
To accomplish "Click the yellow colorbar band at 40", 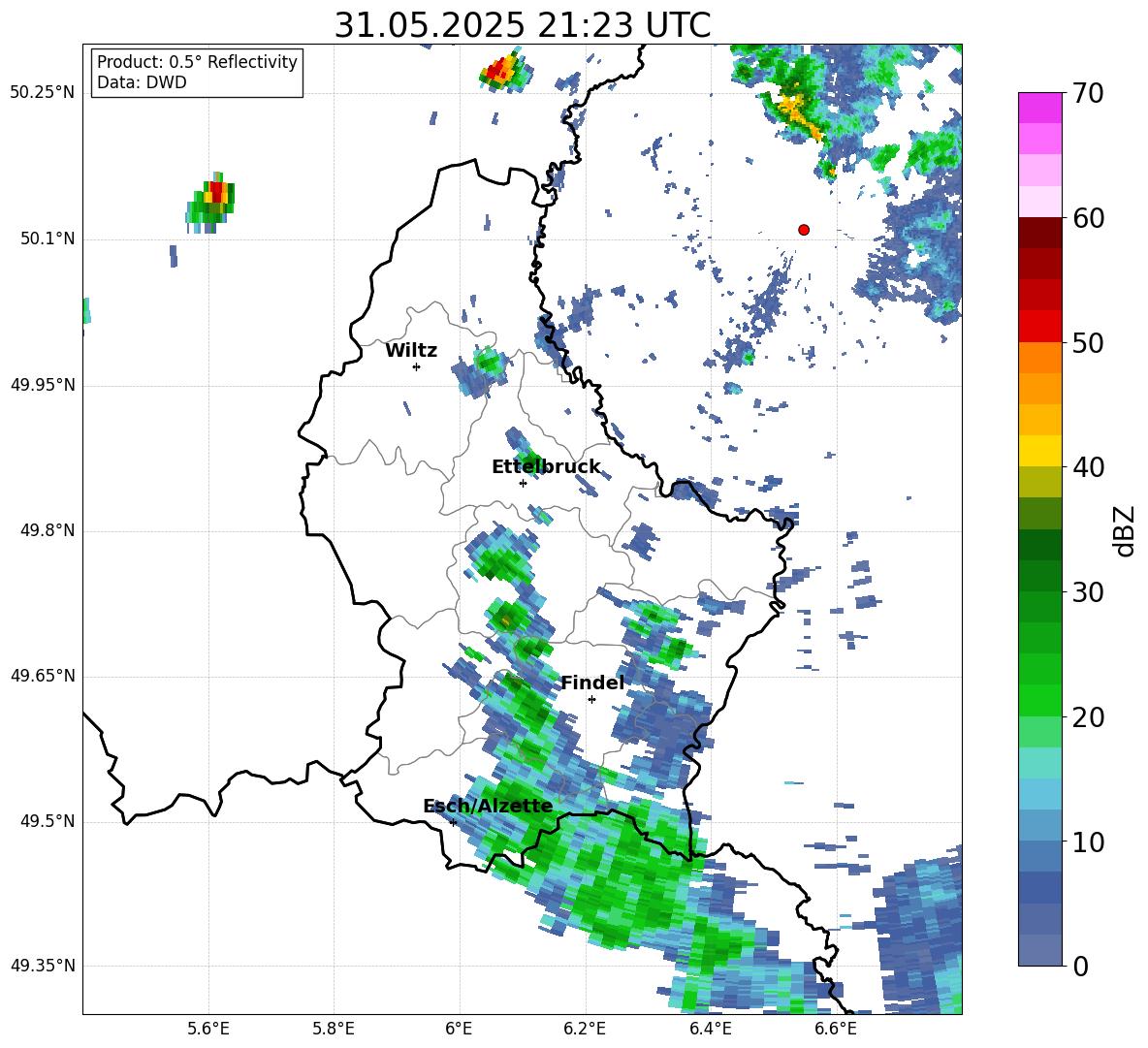I will click(x=1039, y=451).
